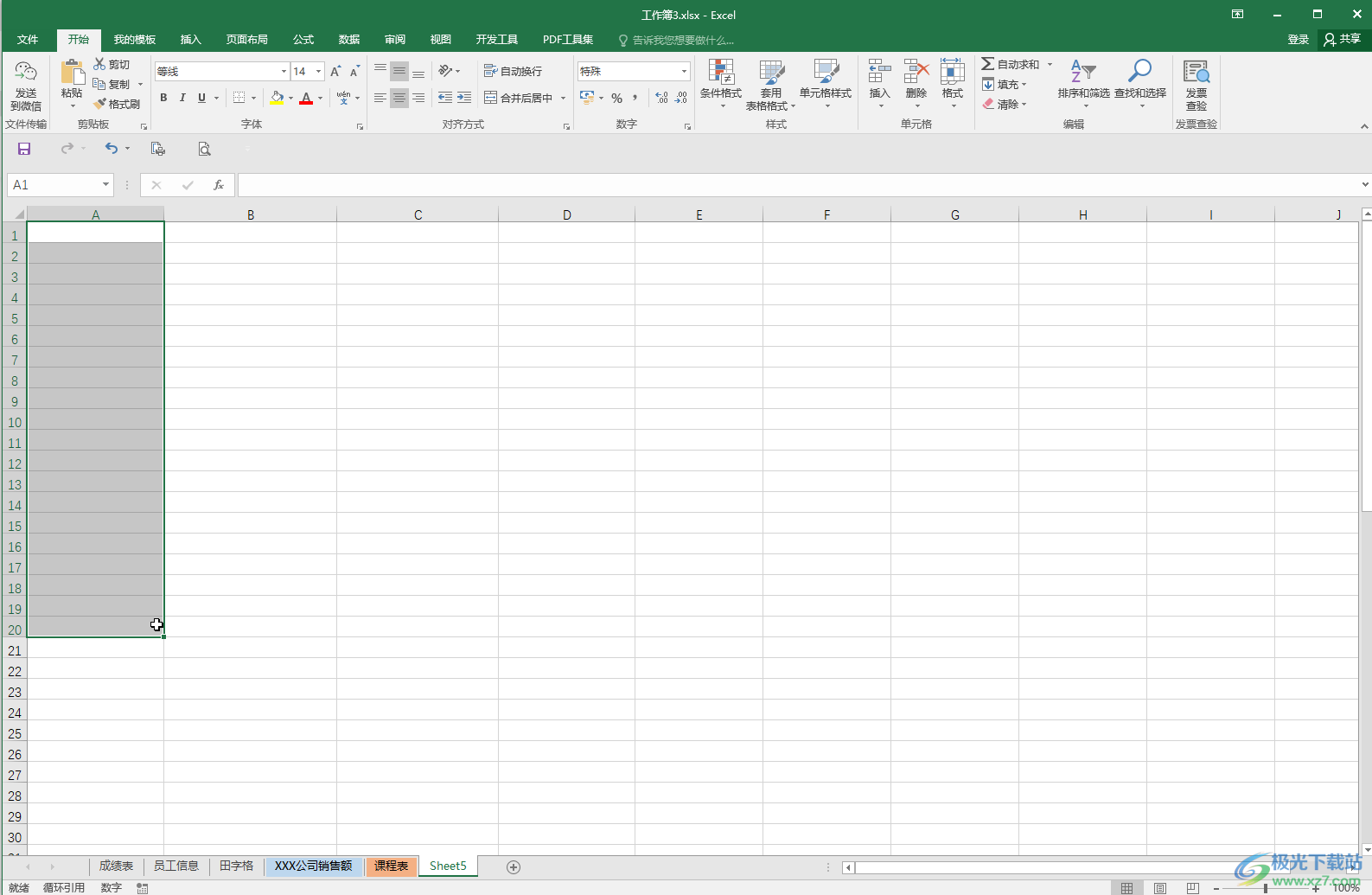The height and width of the screenshot is (895, 1372).
Task: Expand the font size 14 dropdown
Action: pos(319,72)
